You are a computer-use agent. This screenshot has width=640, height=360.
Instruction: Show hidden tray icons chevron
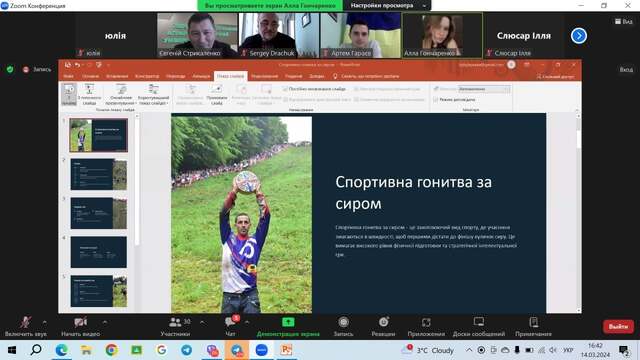point(469,350)
